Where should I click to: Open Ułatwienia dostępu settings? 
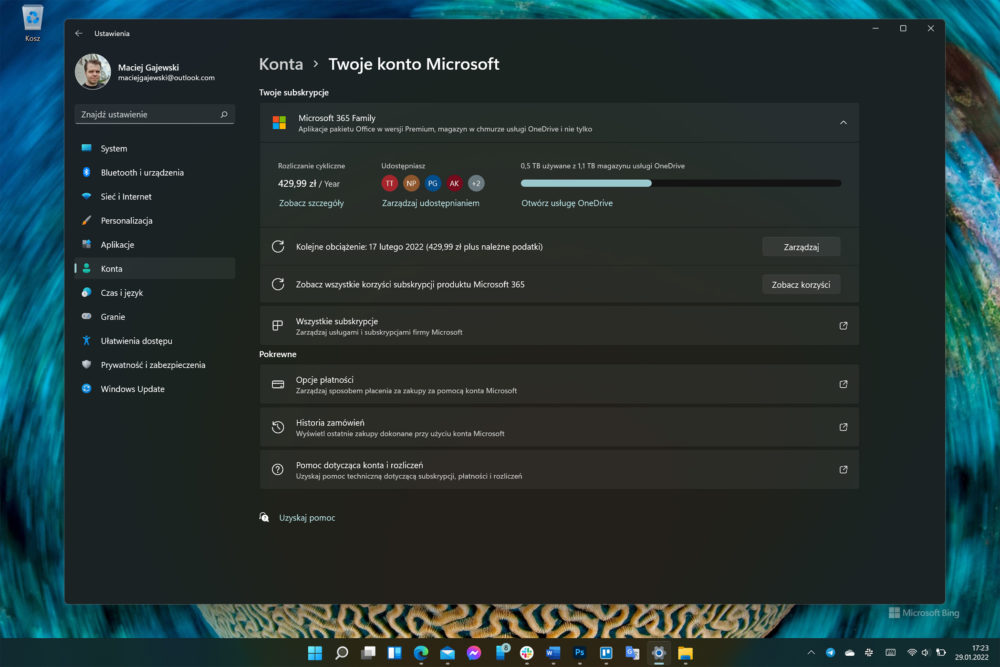(154, 341)
